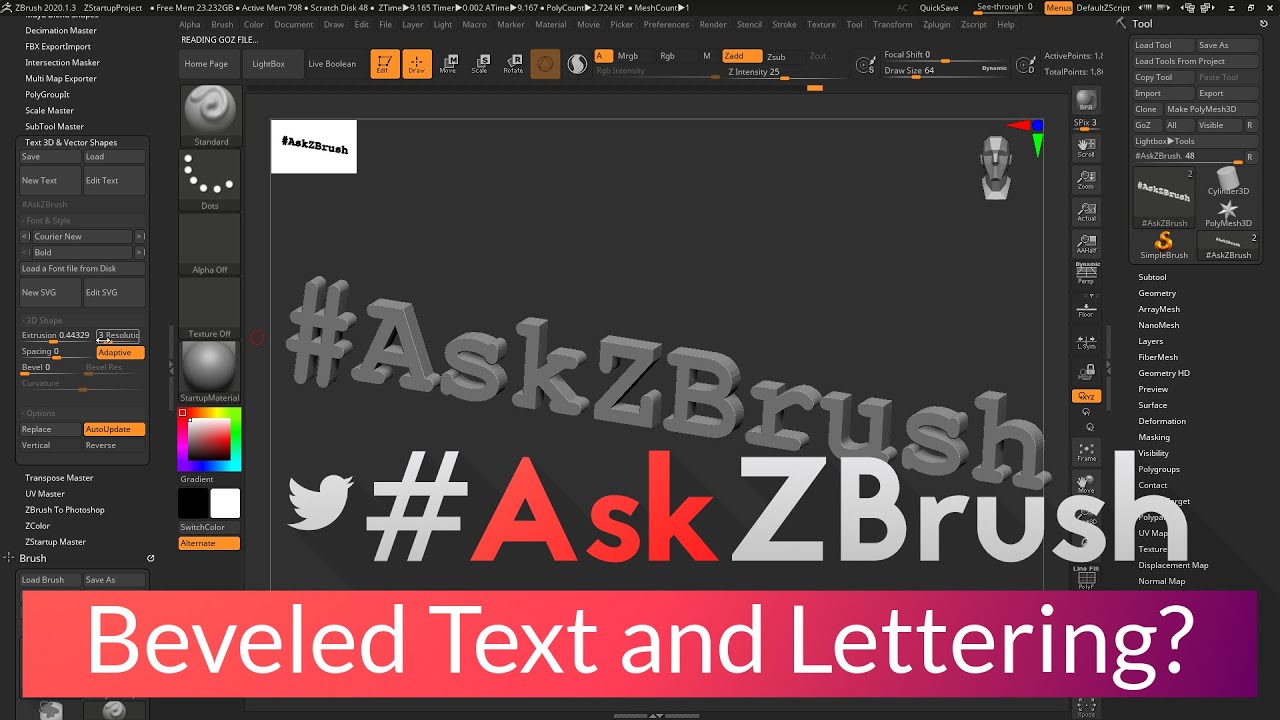The width and height of the screenshot is (1280, 720).
Task: Open the Render menu
Action: coord(713,24)
